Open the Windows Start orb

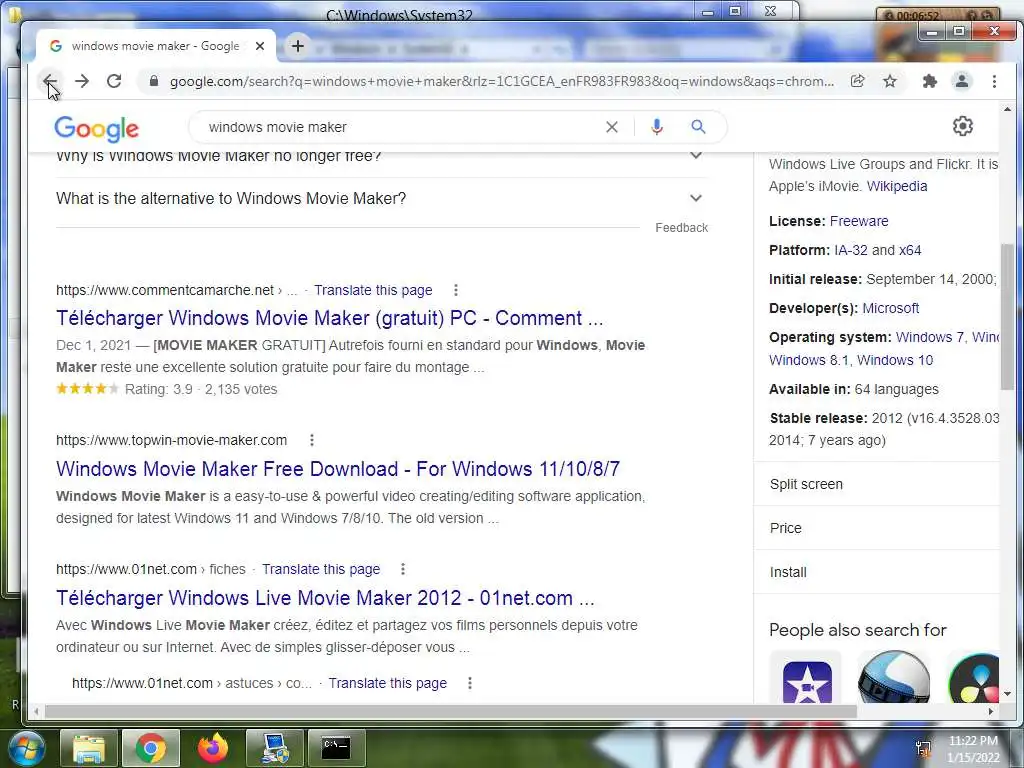point(26,748)
